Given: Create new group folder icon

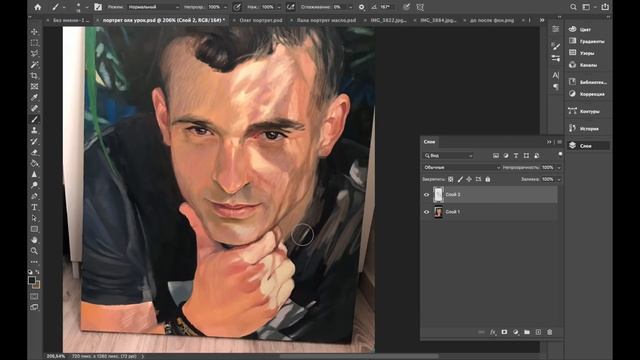Looking at the screenshot, I should (x=527, y=332).
